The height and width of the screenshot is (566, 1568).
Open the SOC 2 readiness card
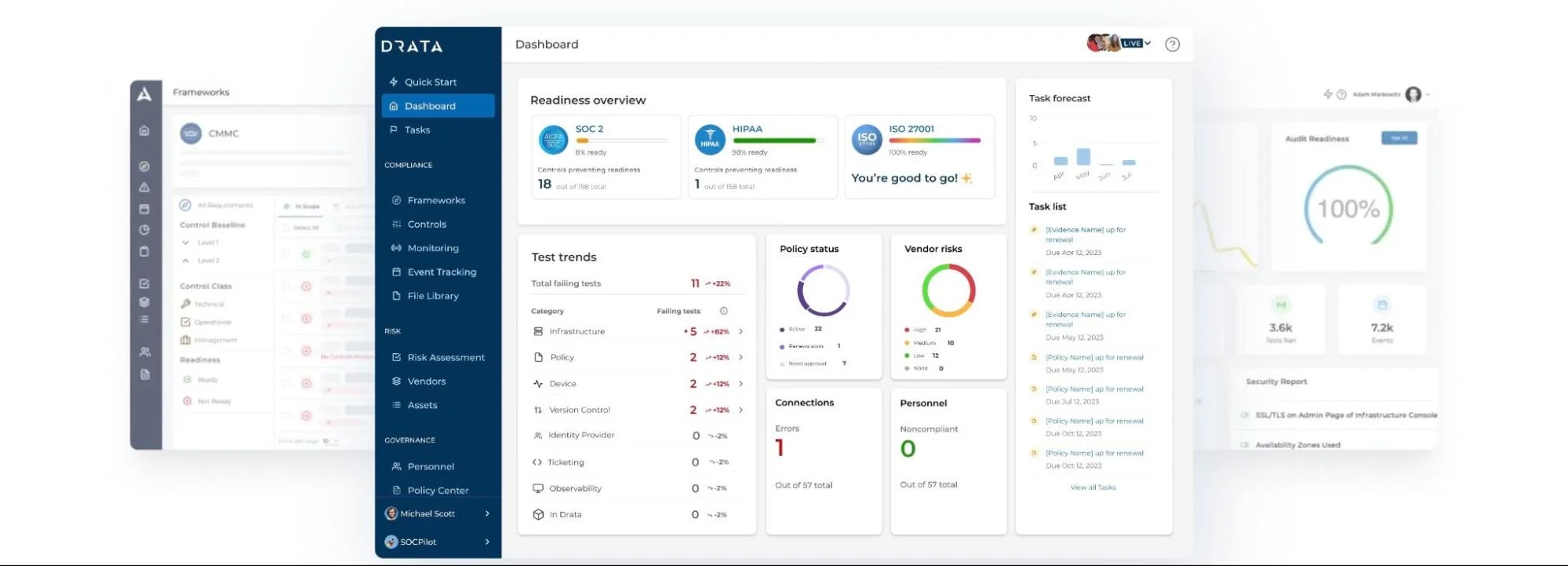click(606, 157)
